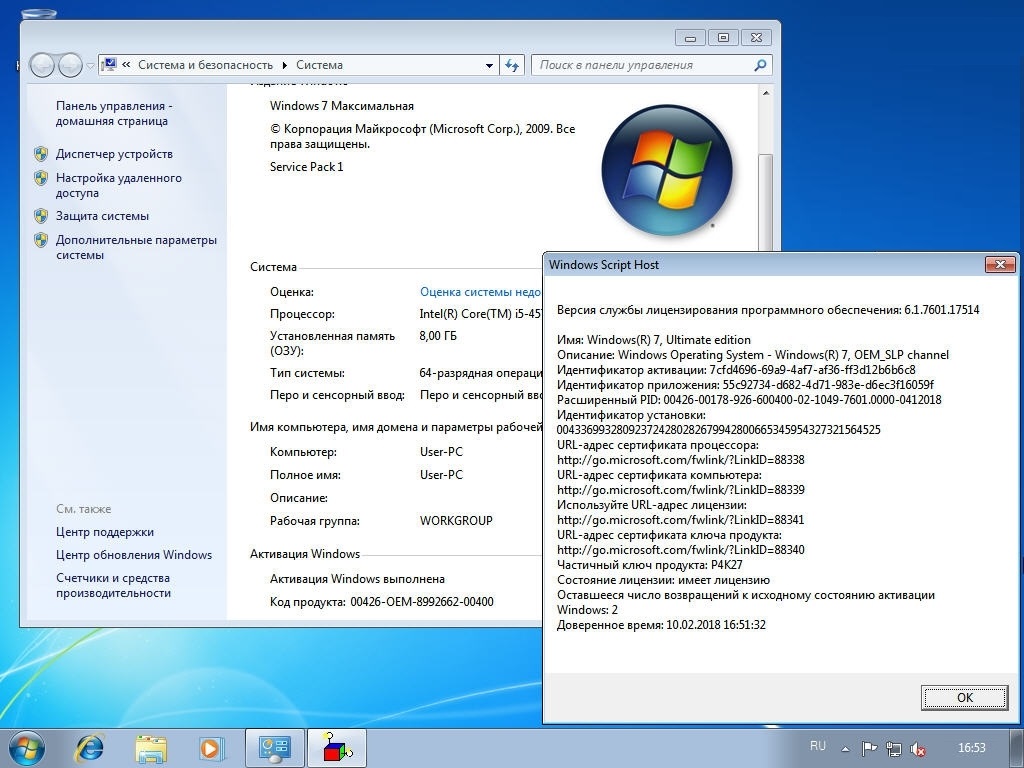Expand the address bar history dropdown
The image size is (1024, 768).
tap(489, 65)
